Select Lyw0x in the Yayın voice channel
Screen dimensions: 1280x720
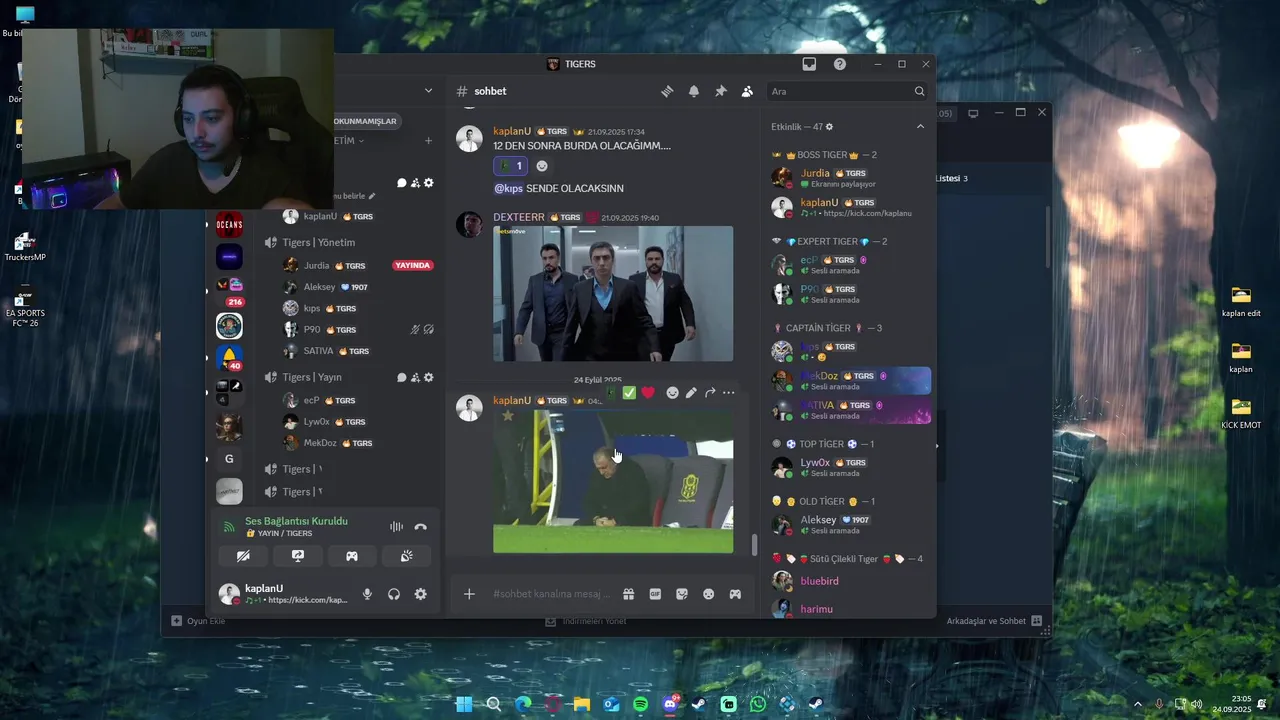316,422
